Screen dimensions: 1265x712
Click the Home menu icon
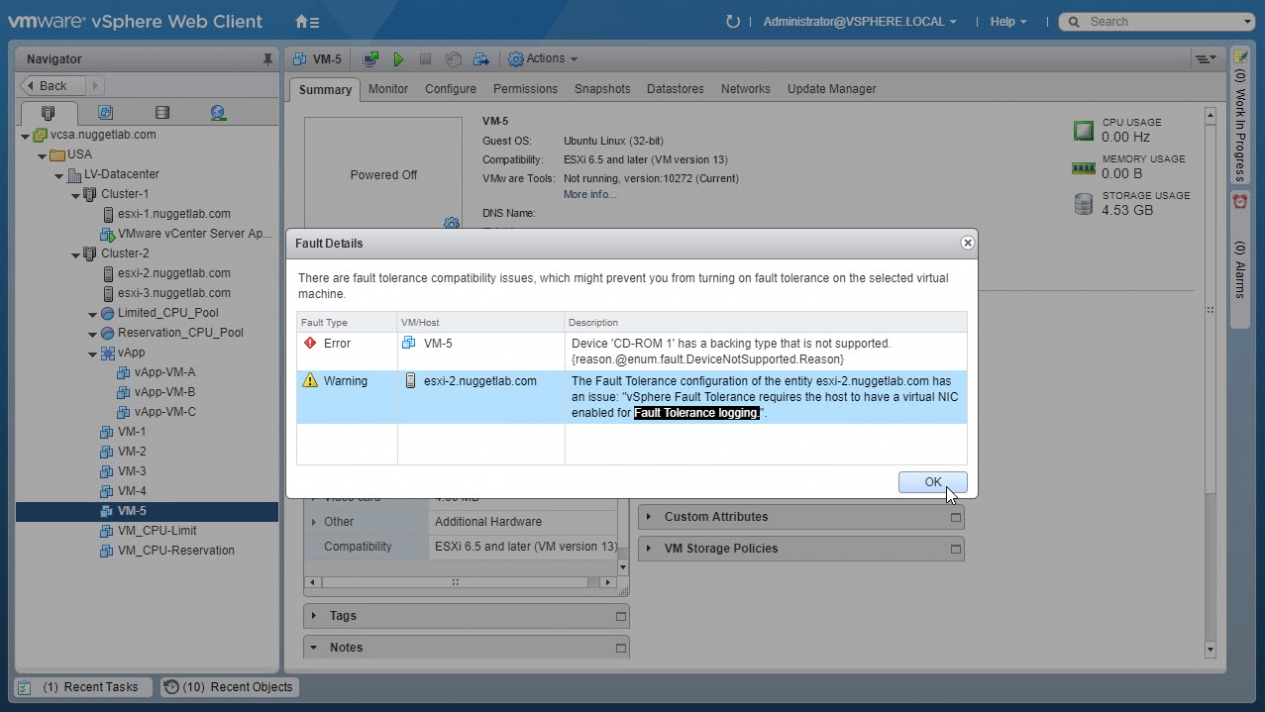pyautogui.click(x=306, y=22)
